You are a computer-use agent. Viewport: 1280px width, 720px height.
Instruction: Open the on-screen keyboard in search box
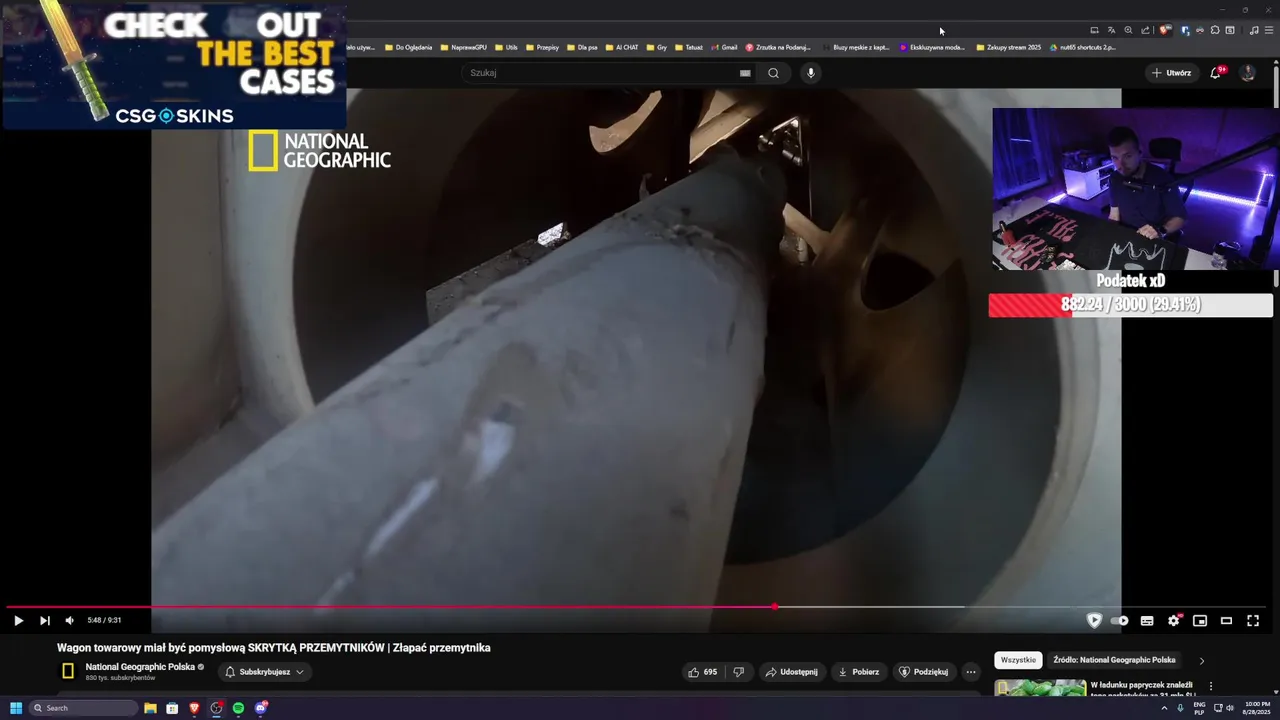click(x=745, y=73)
